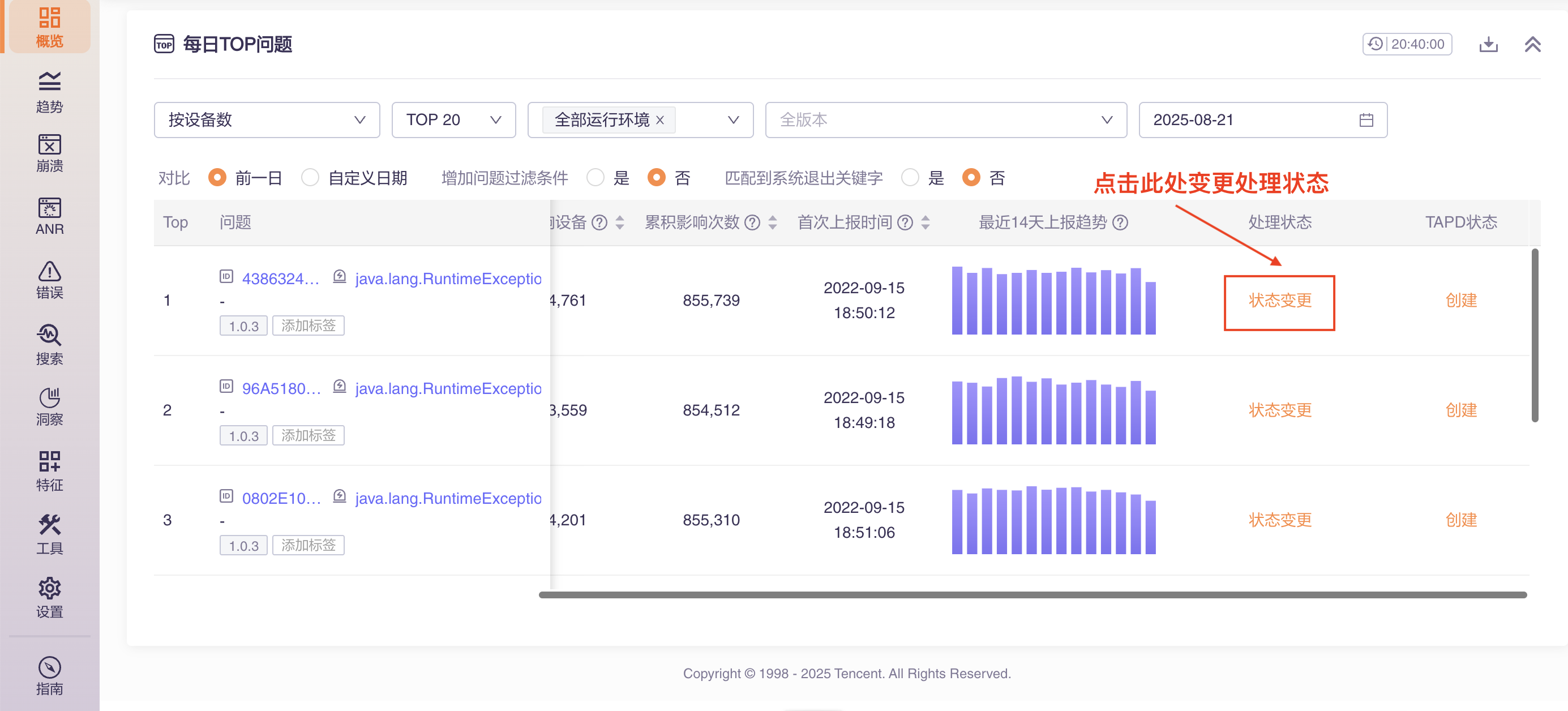Select 否 for 匹配到系统退出关键字
The image size is (1568, 711).
tap(971, 178)
